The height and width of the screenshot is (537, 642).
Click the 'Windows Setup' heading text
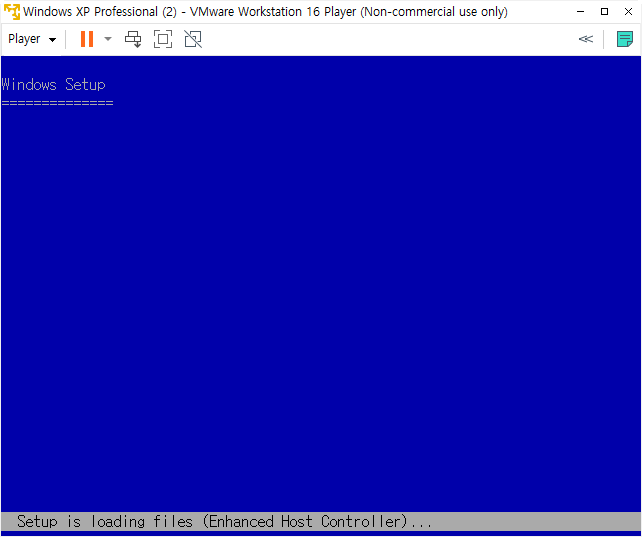coord(54,85)
